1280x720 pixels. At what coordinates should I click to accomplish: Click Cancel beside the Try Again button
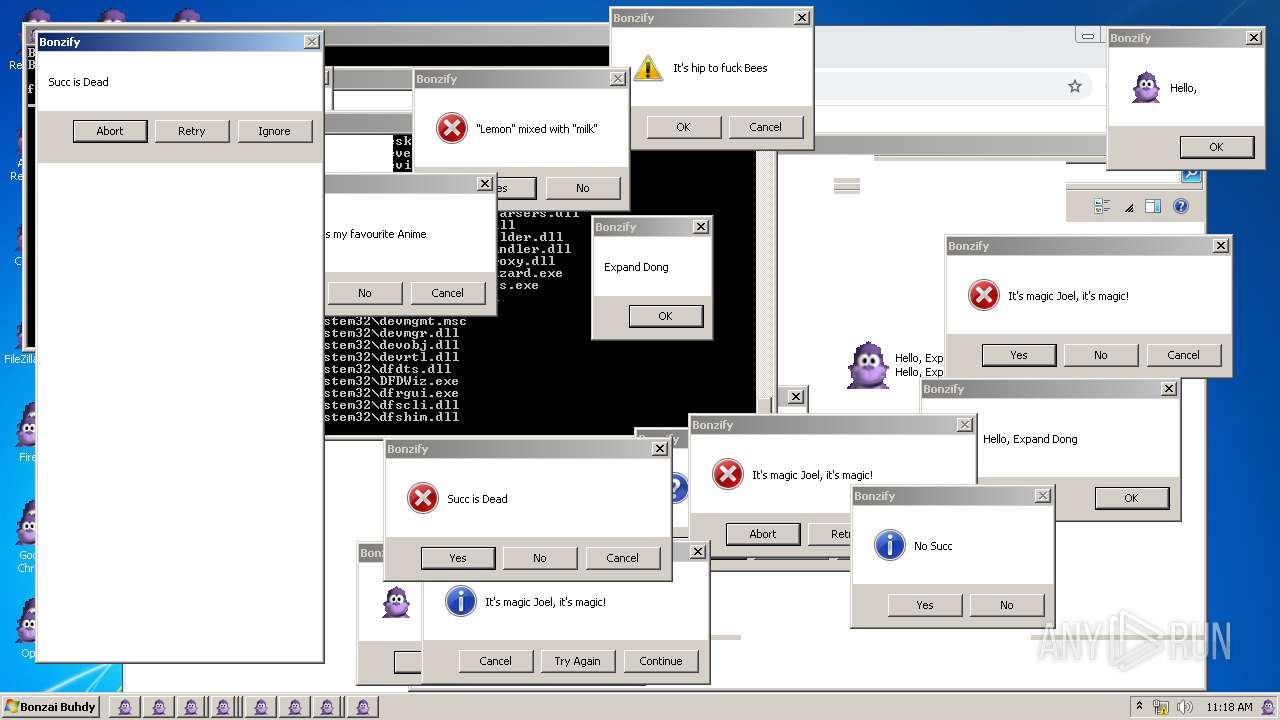pos(496,661)
